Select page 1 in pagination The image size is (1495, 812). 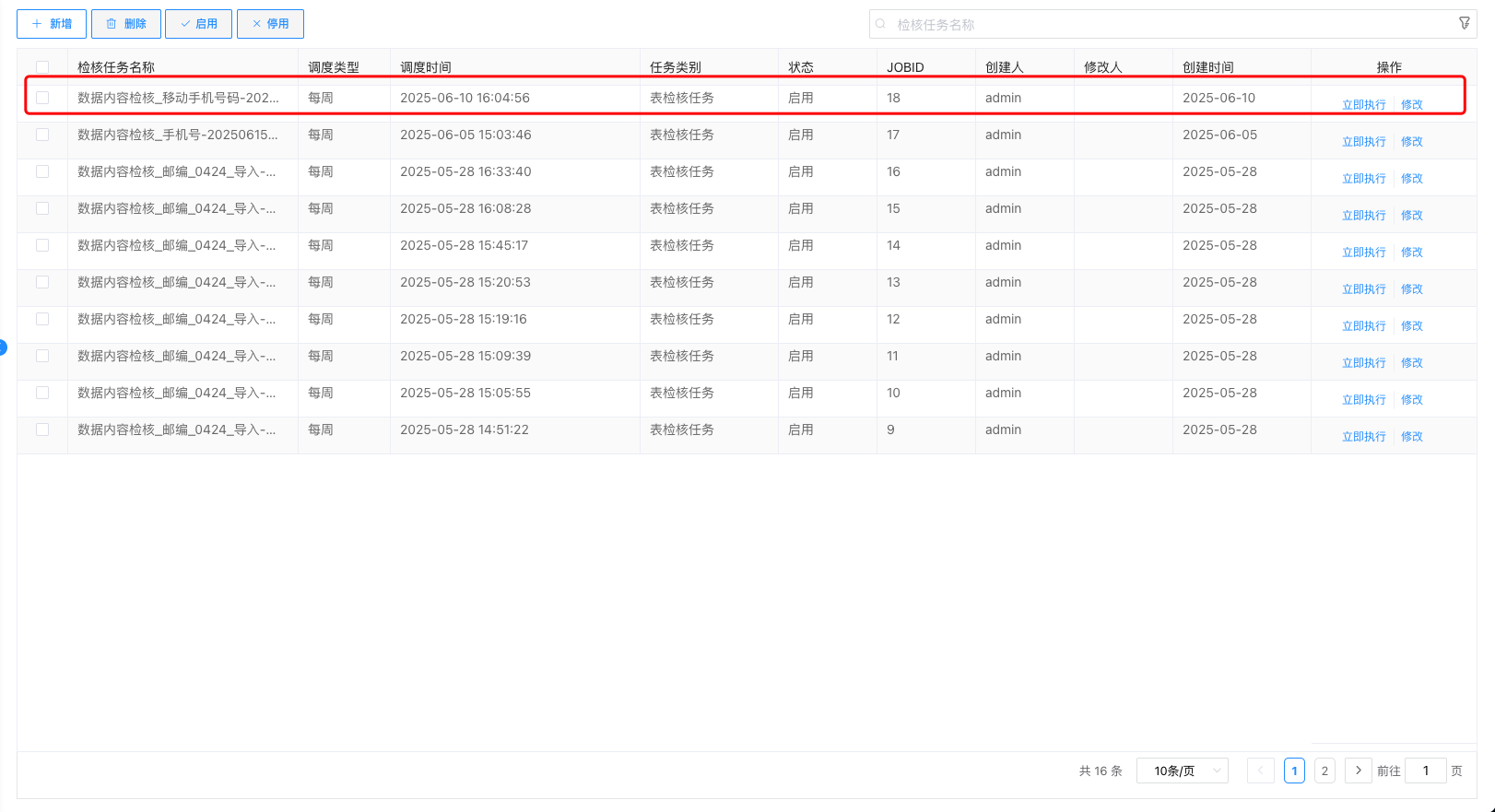pos(1294,771)
